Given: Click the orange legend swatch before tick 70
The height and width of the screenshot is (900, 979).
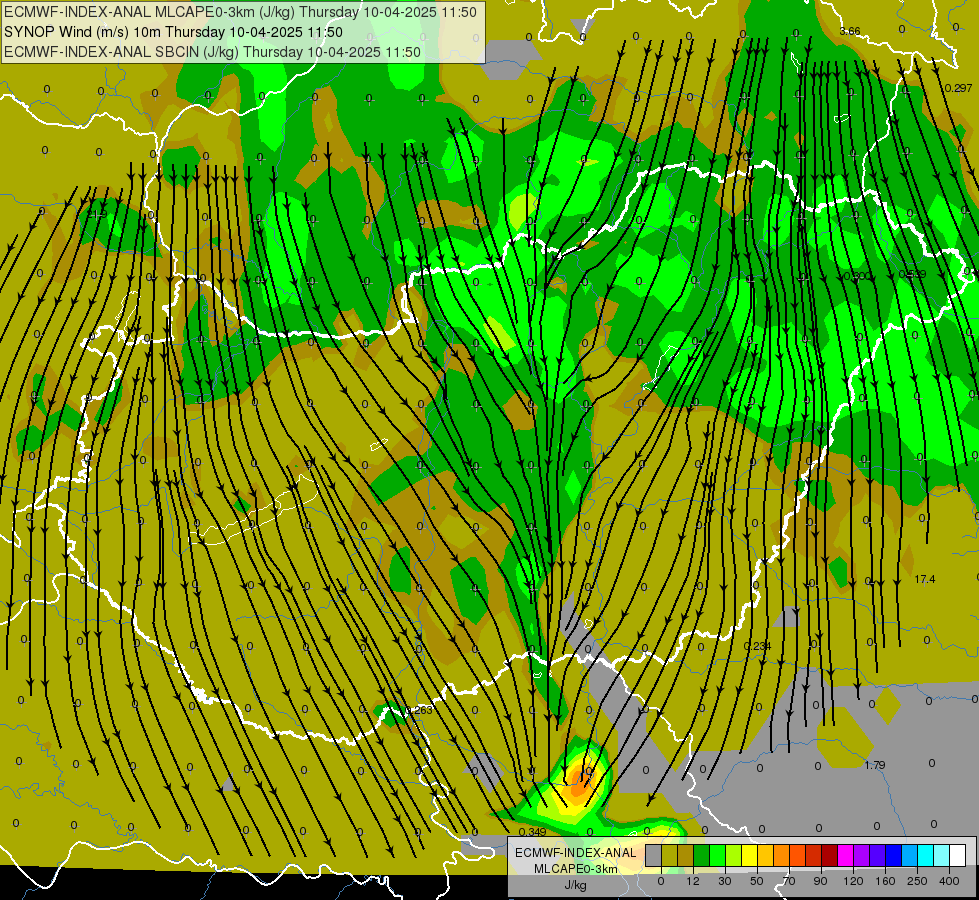Looking at the screenshot, I should (782, 855).
